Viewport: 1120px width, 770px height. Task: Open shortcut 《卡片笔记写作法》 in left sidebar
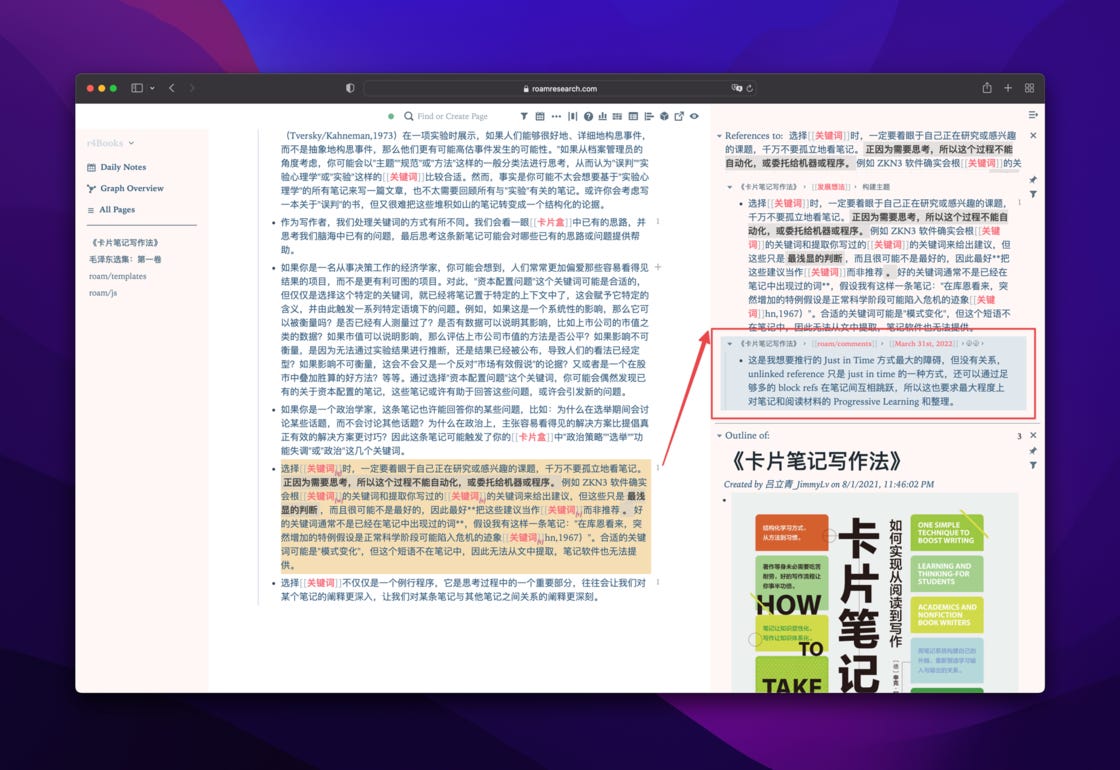tap(124, 243)
